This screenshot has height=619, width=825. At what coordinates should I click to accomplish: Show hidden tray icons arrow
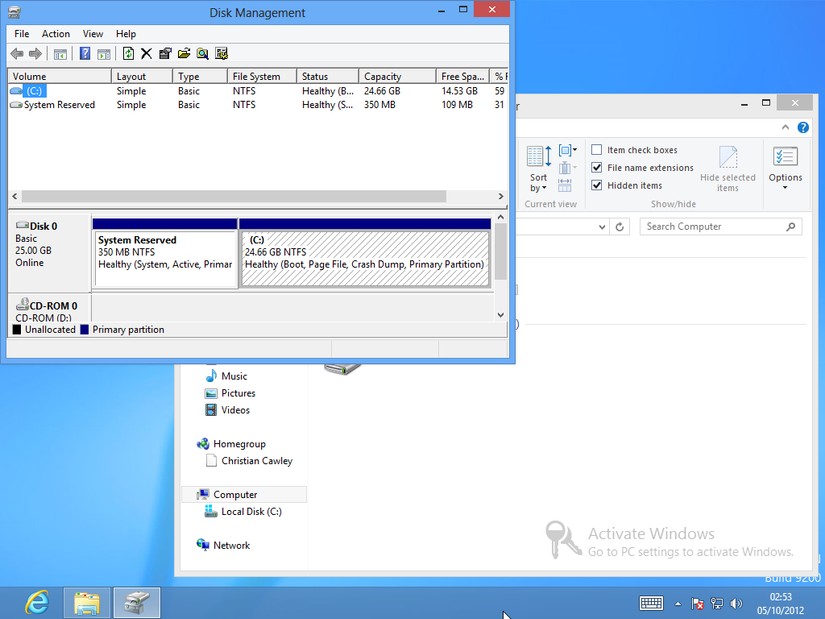[x=678, y=604]
